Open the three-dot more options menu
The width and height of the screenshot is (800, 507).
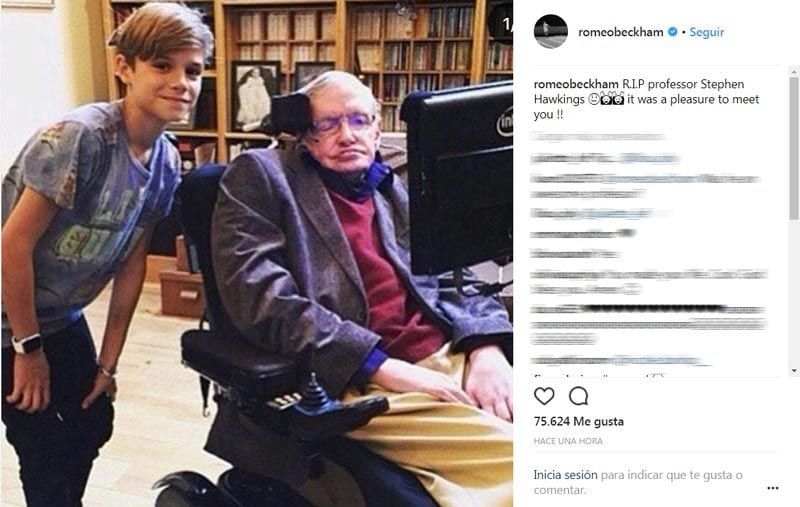click(772, 488)
